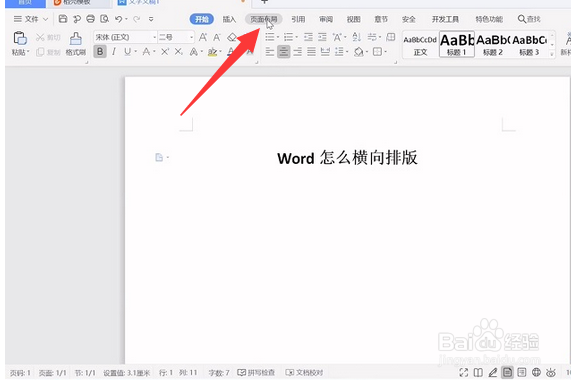Apply the 标题 1 heading style

tap(457, 44)
